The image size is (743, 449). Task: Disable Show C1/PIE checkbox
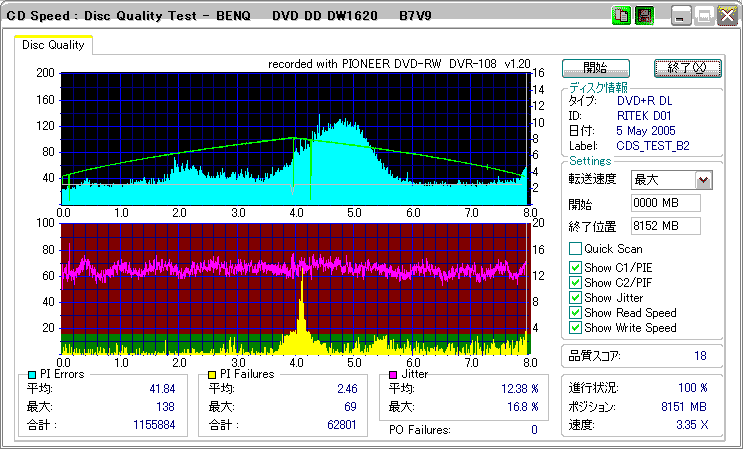[575, 266]
